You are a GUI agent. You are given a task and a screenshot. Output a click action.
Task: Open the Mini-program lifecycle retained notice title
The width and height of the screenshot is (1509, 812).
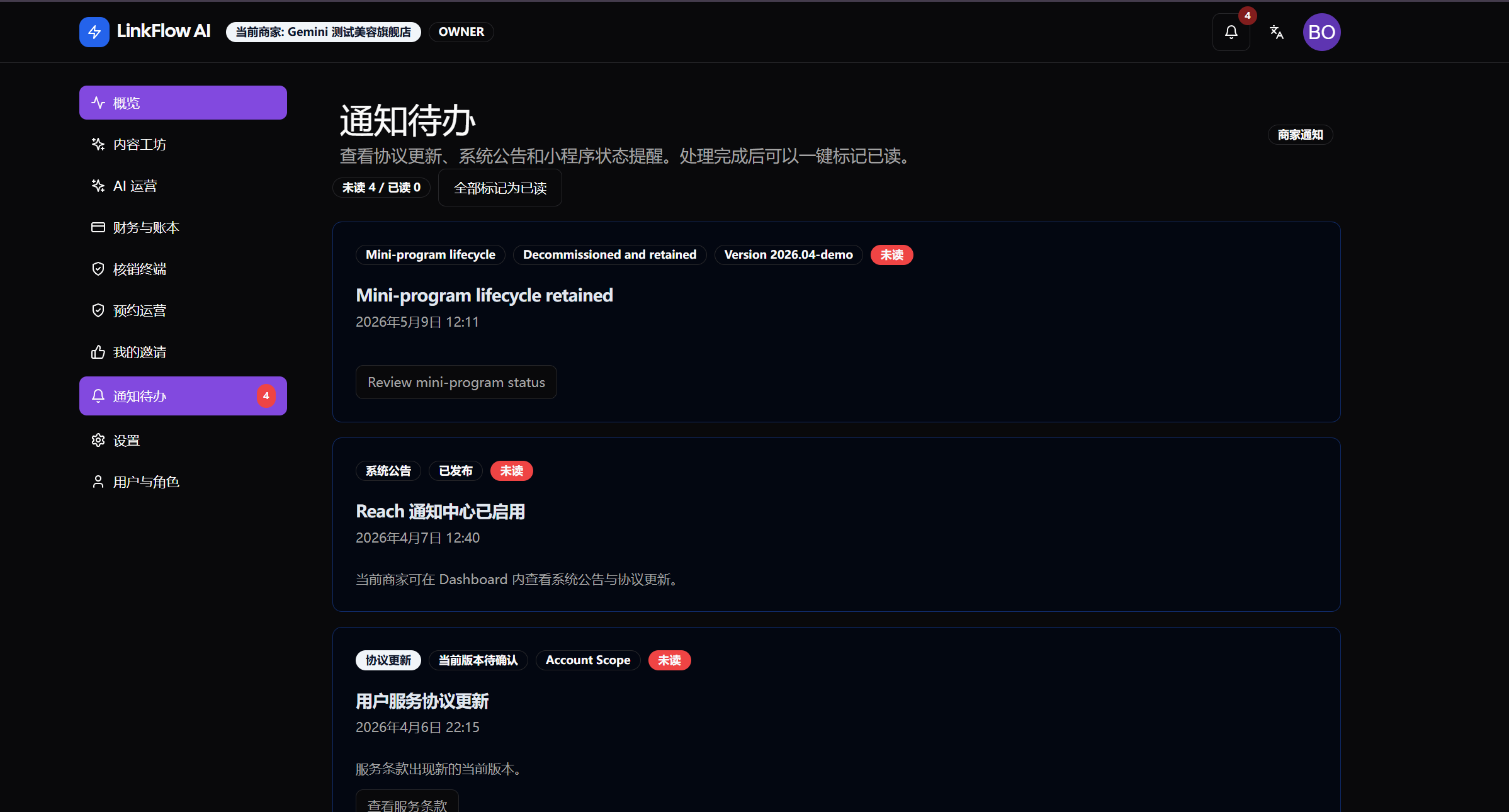484,295
